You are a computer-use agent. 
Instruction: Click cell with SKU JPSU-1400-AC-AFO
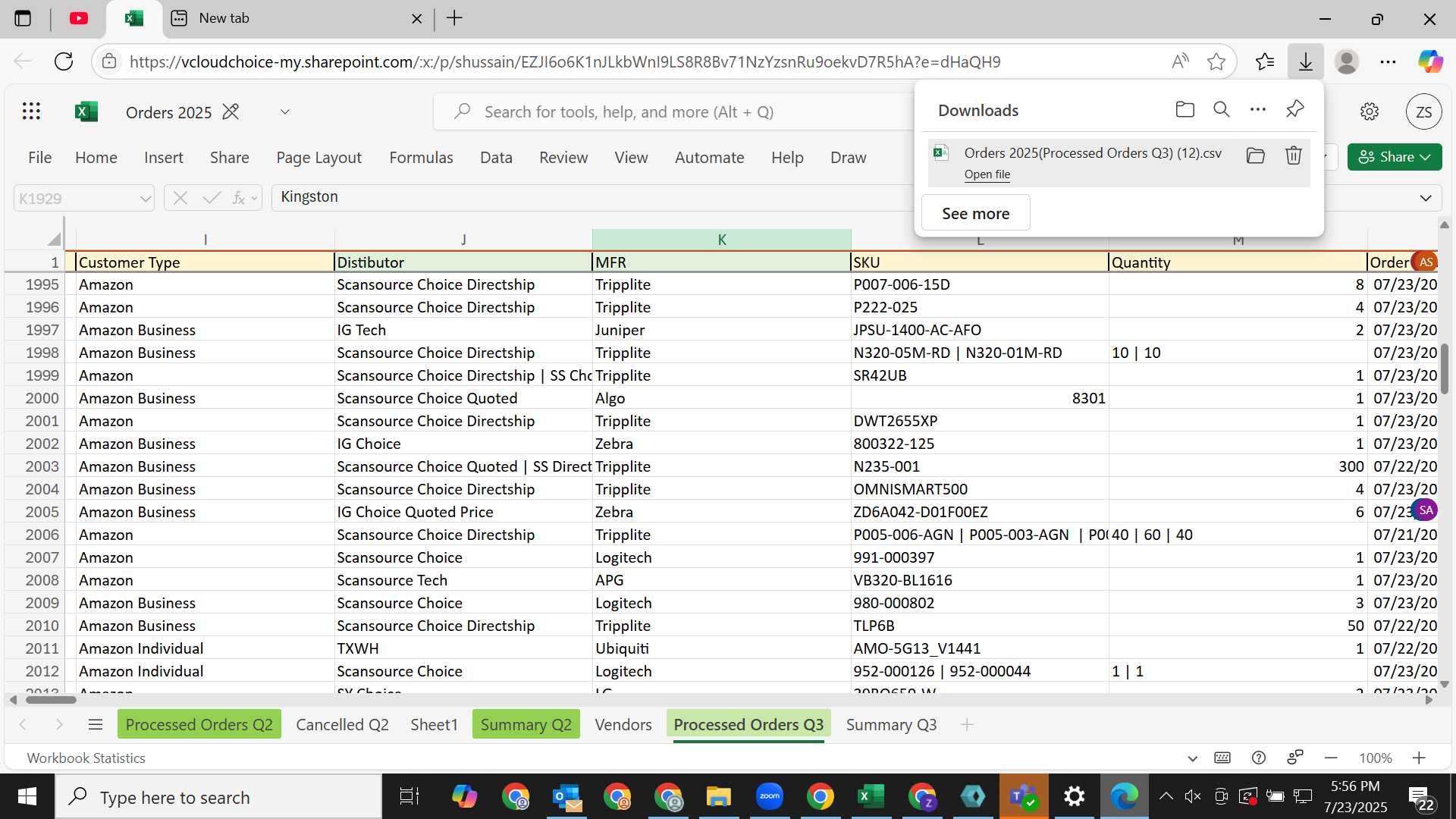[979, 330]
